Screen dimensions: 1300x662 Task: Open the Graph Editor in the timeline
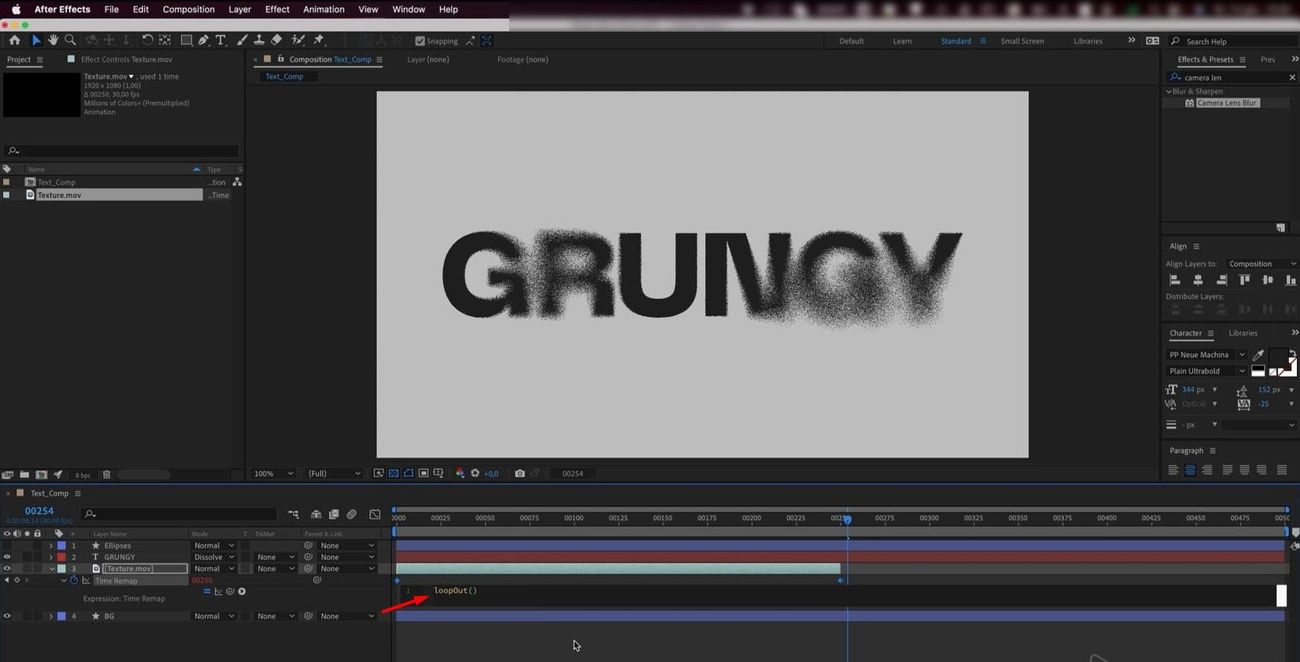(x=375, y=514)
